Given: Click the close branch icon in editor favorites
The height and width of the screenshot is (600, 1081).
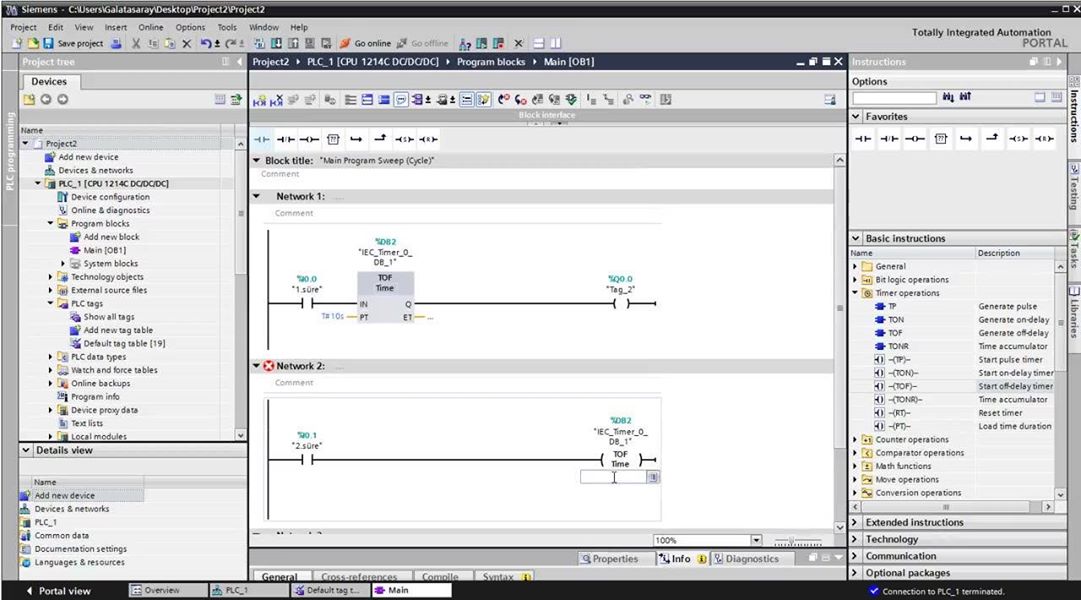Looking at the screenshot, I should (380, 139).
